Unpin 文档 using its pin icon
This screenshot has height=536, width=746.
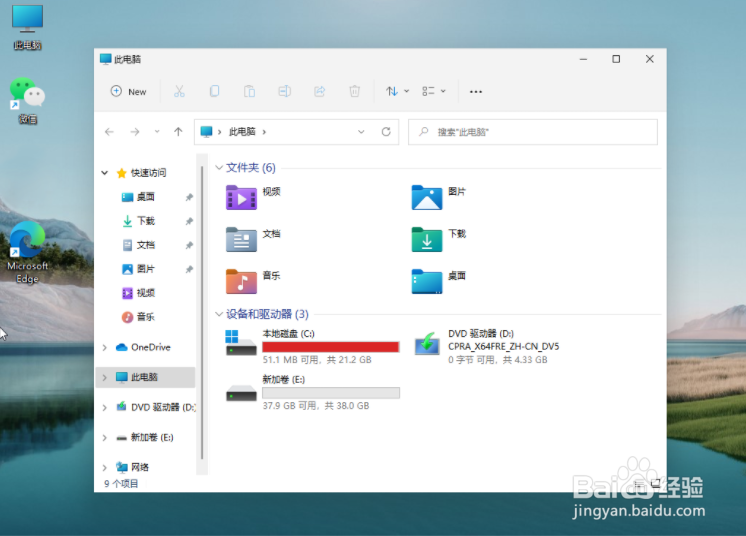click(189, 245)
